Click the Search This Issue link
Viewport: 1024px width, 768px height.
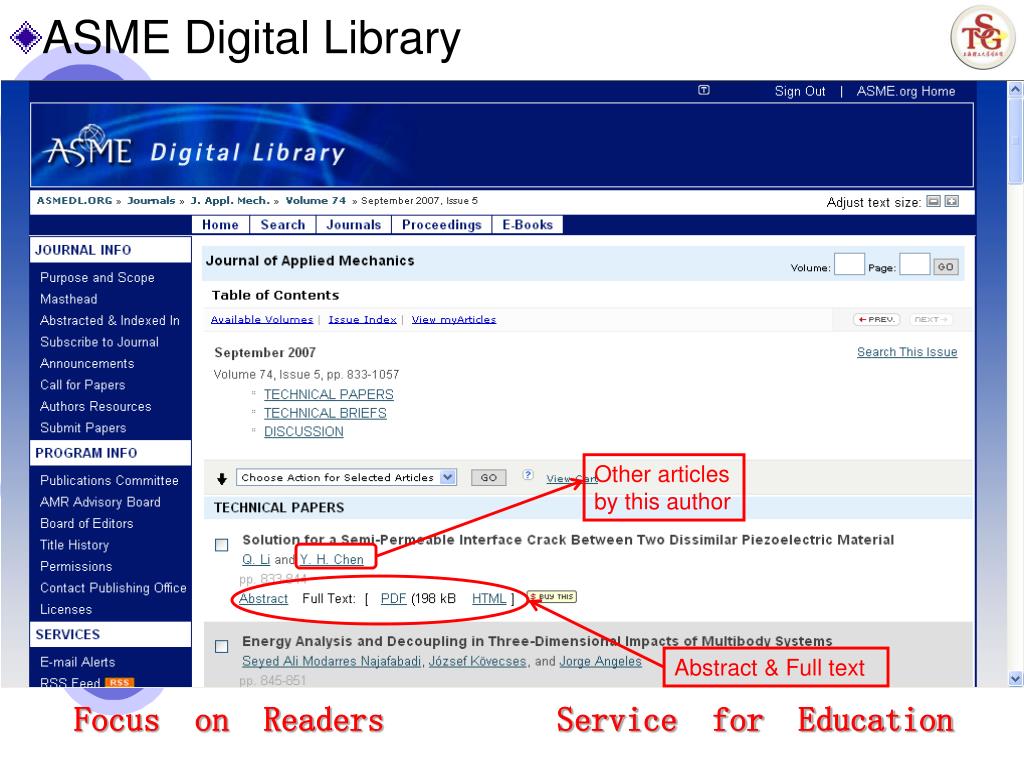[907, 352]
